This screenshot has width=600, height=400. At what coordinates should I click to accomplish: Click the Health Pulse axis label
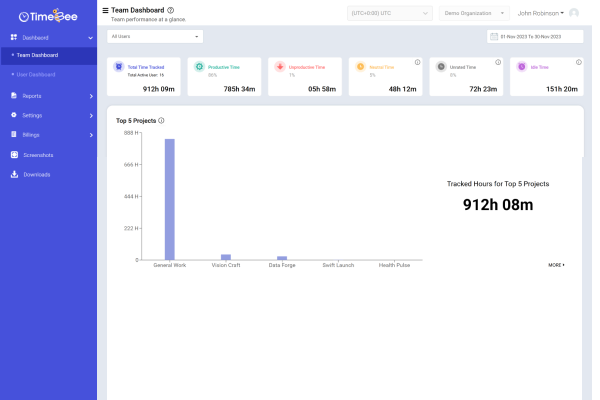pos(394,265)
